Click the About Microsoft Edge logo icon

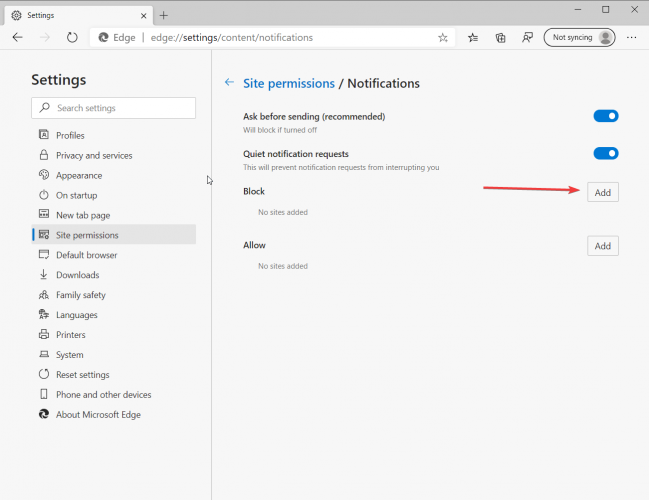pos(43,414)
